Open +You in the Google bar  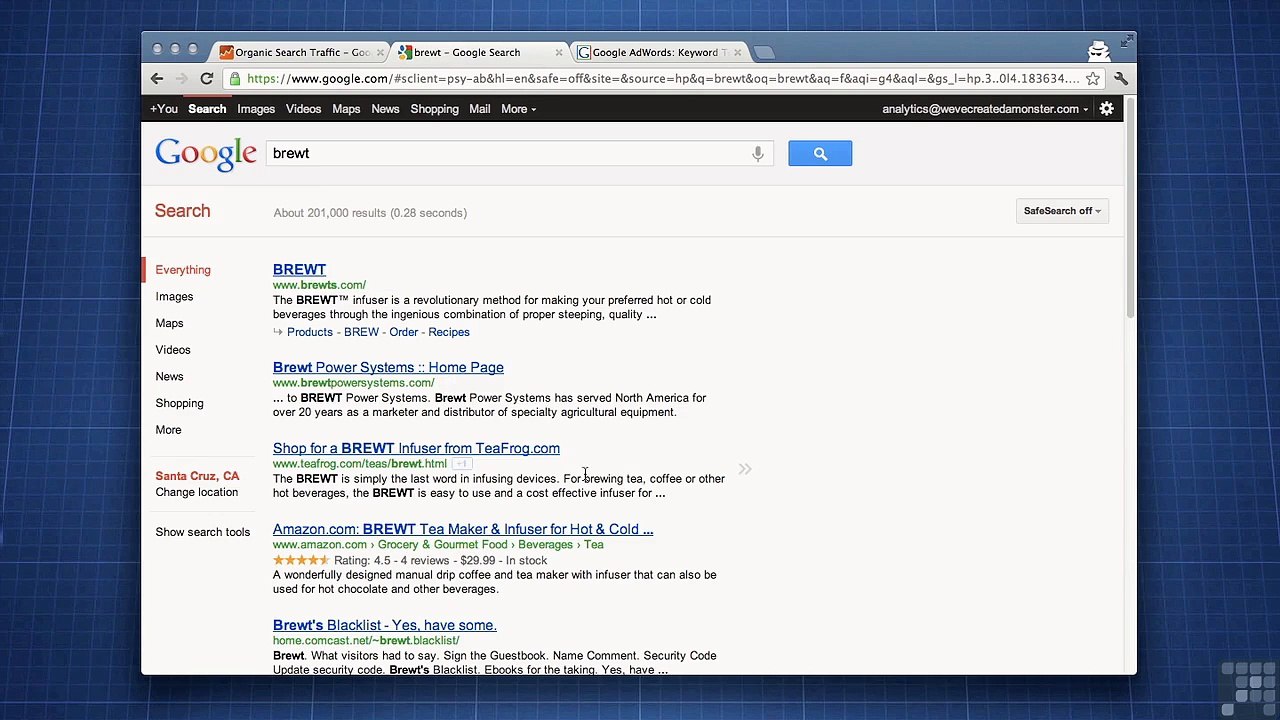tap(163, 109)
